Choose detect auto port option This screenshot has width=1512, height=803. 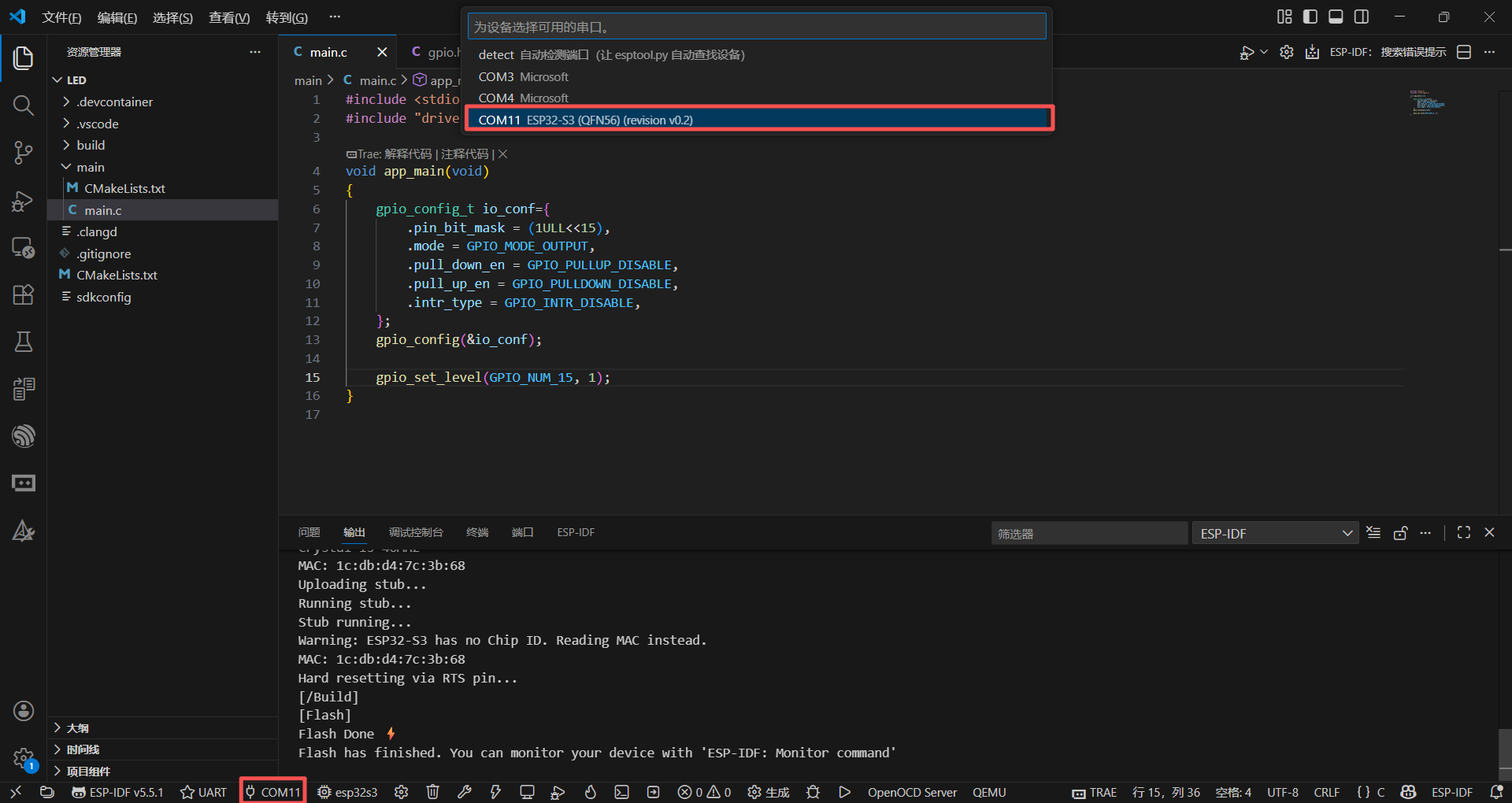click(x=759, y=54)
